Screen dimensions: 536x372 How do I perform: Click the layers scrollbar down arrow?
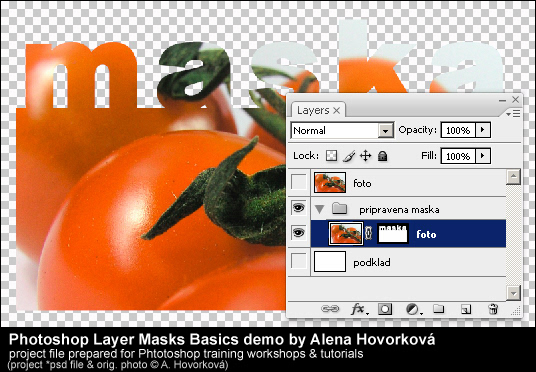(513, 293)
